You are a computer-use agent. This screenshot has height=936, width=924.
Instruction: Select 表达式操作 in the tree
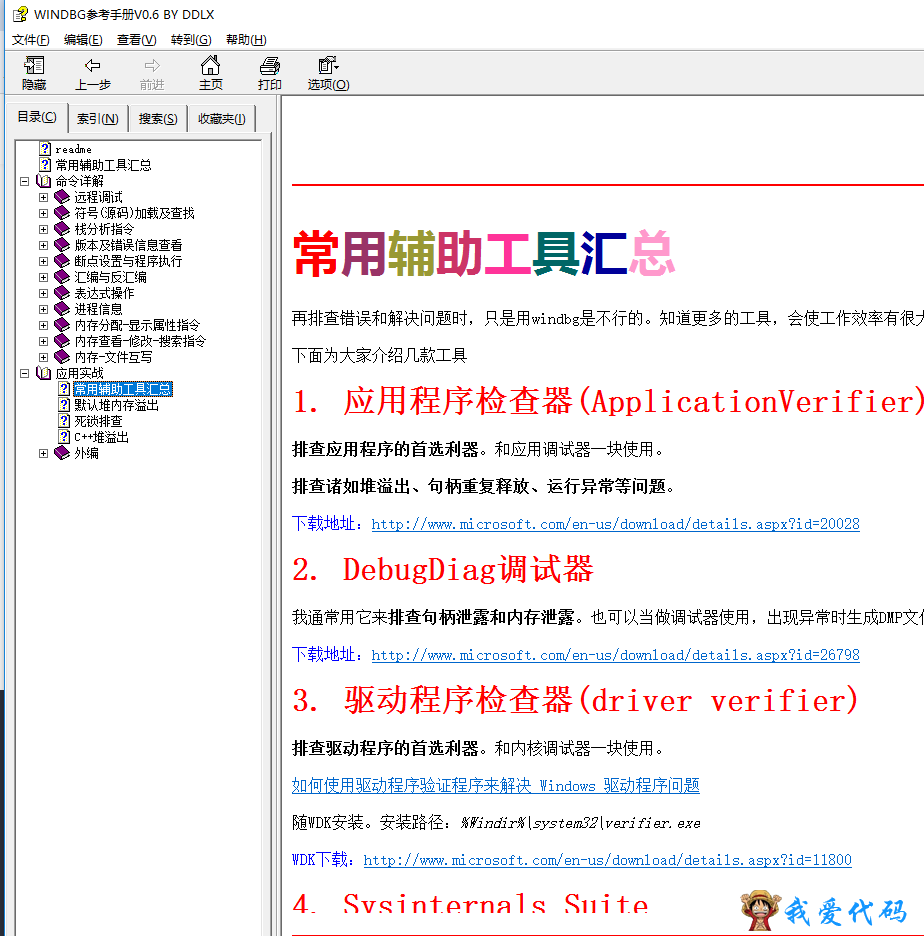(104, 293)
